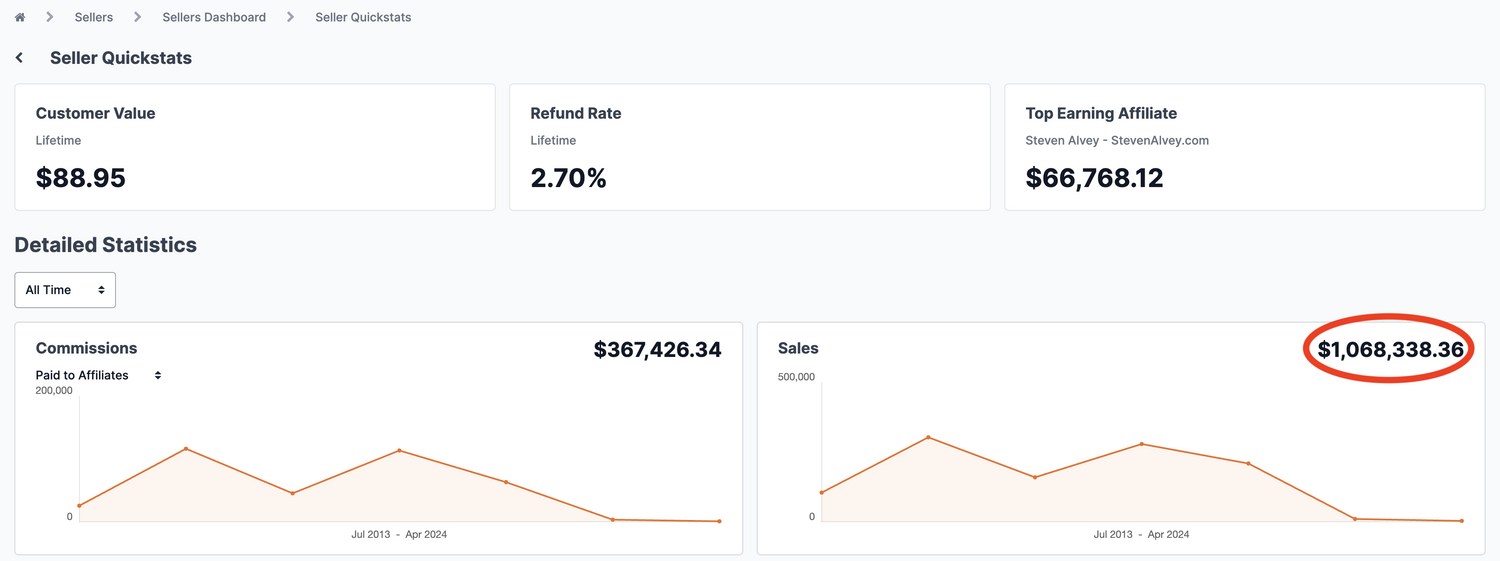The height and width of the screenshot is (561, 1500).
Task: Select the 2.70% Refund Rate value
Action: [x=568, y=178]
